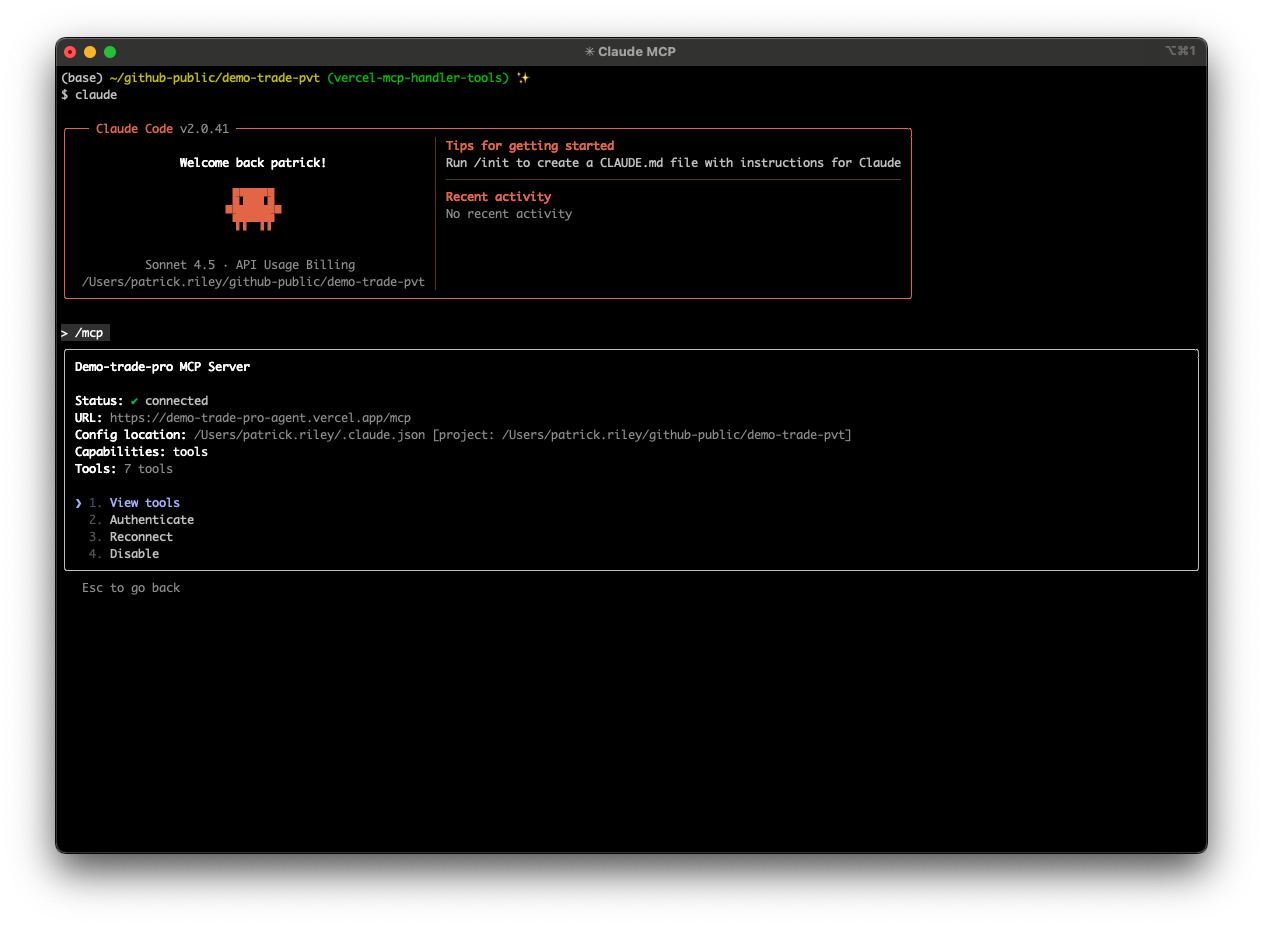
Task: Choose the Authenticate option
Action: pyautogui.click(x=151, y=520)
